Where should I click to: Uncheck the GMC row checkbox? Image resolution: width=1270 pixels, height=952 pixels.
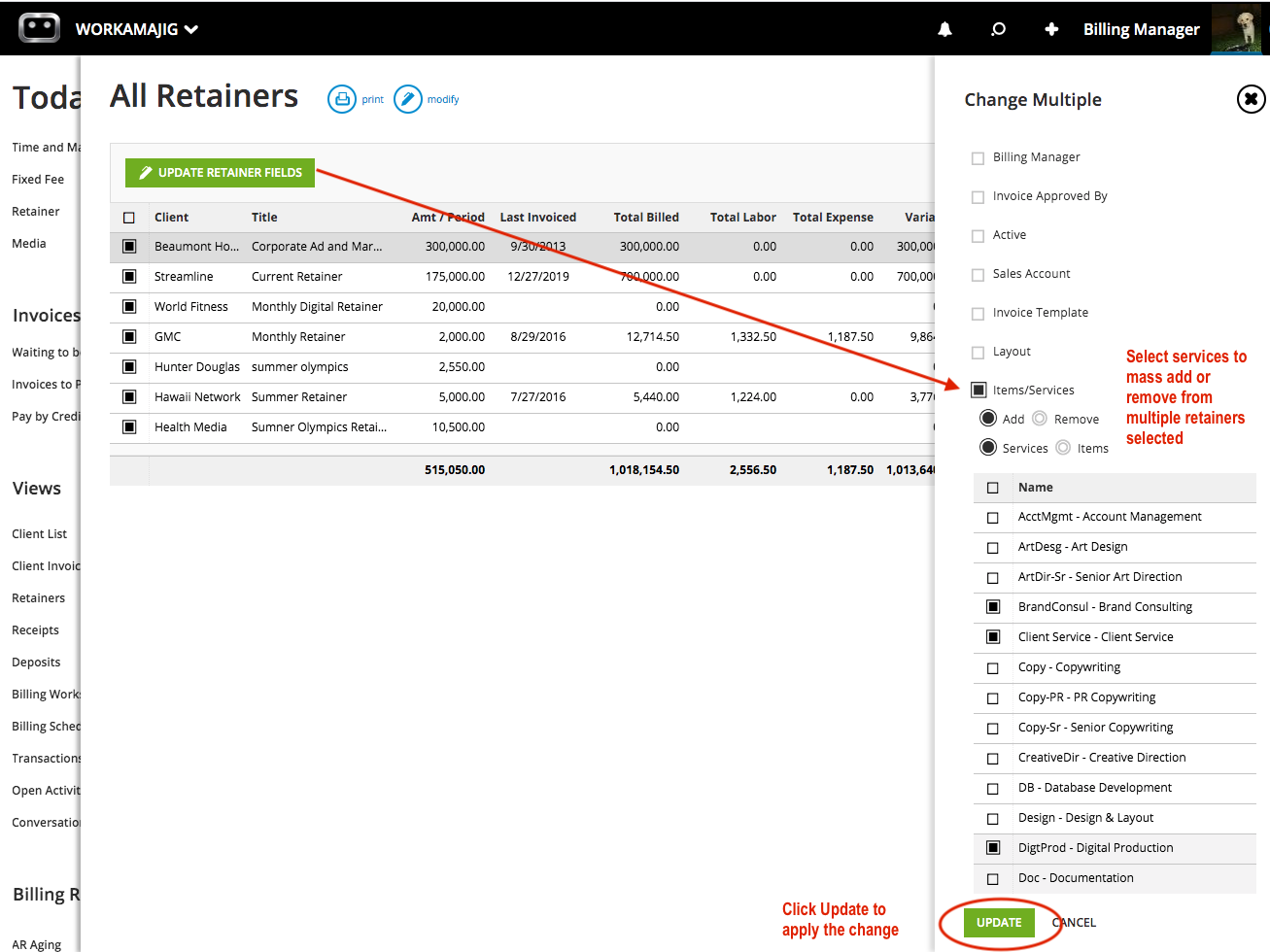pos(129,337)
